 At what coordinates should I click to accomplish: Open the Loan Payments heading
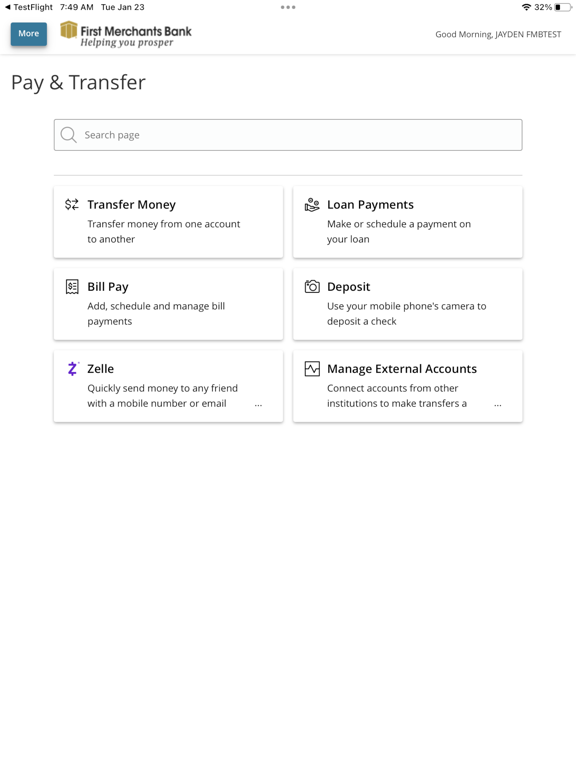click(x=370, y=204)
